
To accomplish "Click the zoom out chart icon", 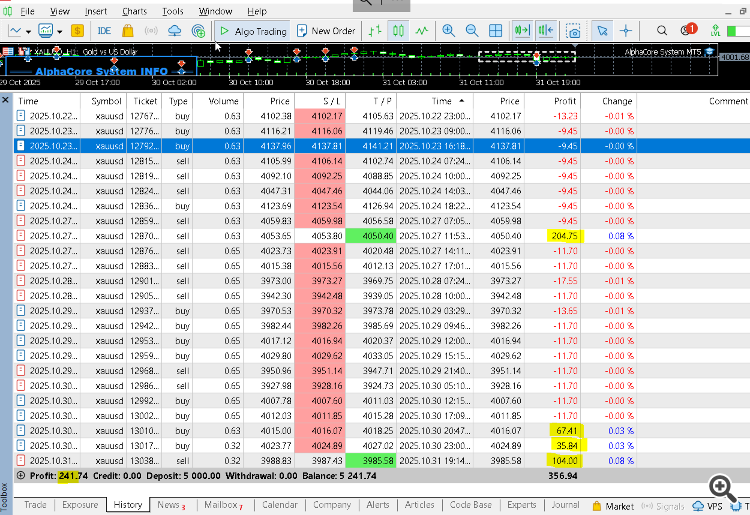I will click(x=472, y=31).
